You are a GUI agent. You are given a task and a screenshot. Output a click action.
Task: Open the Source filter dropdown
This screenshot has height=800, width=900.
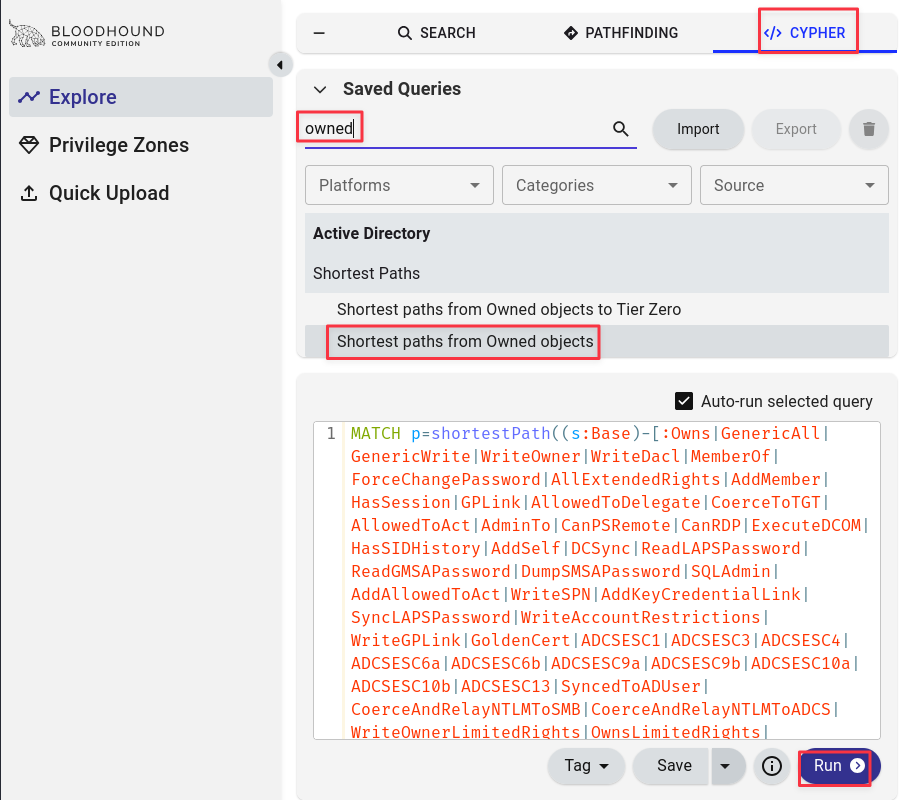point(794,185)
